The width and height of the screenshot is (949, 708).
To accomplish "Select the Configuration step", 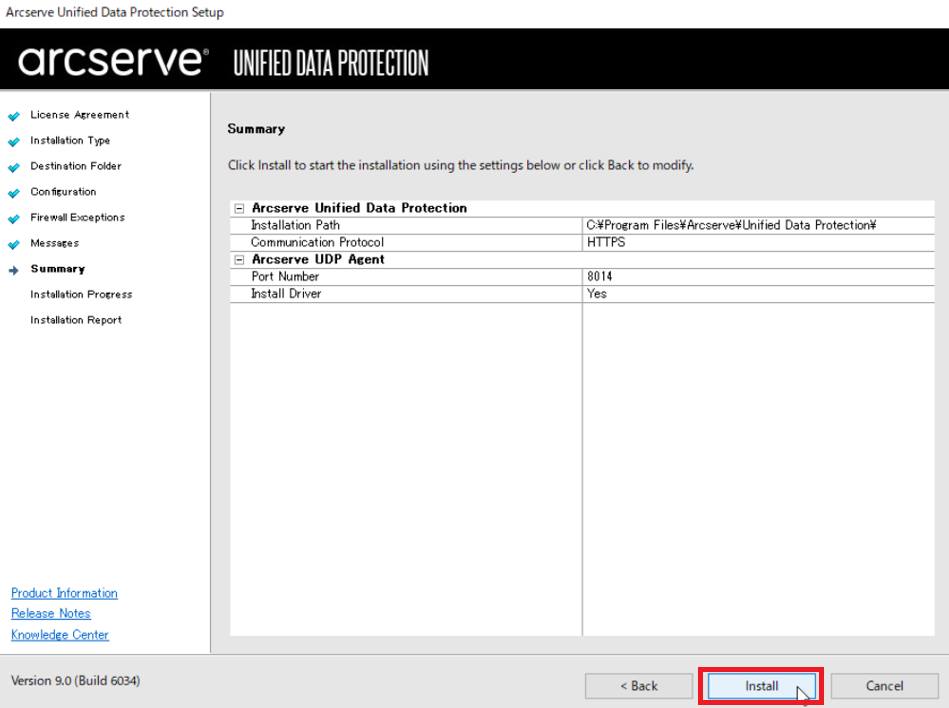I will click(x=64, y=192).
